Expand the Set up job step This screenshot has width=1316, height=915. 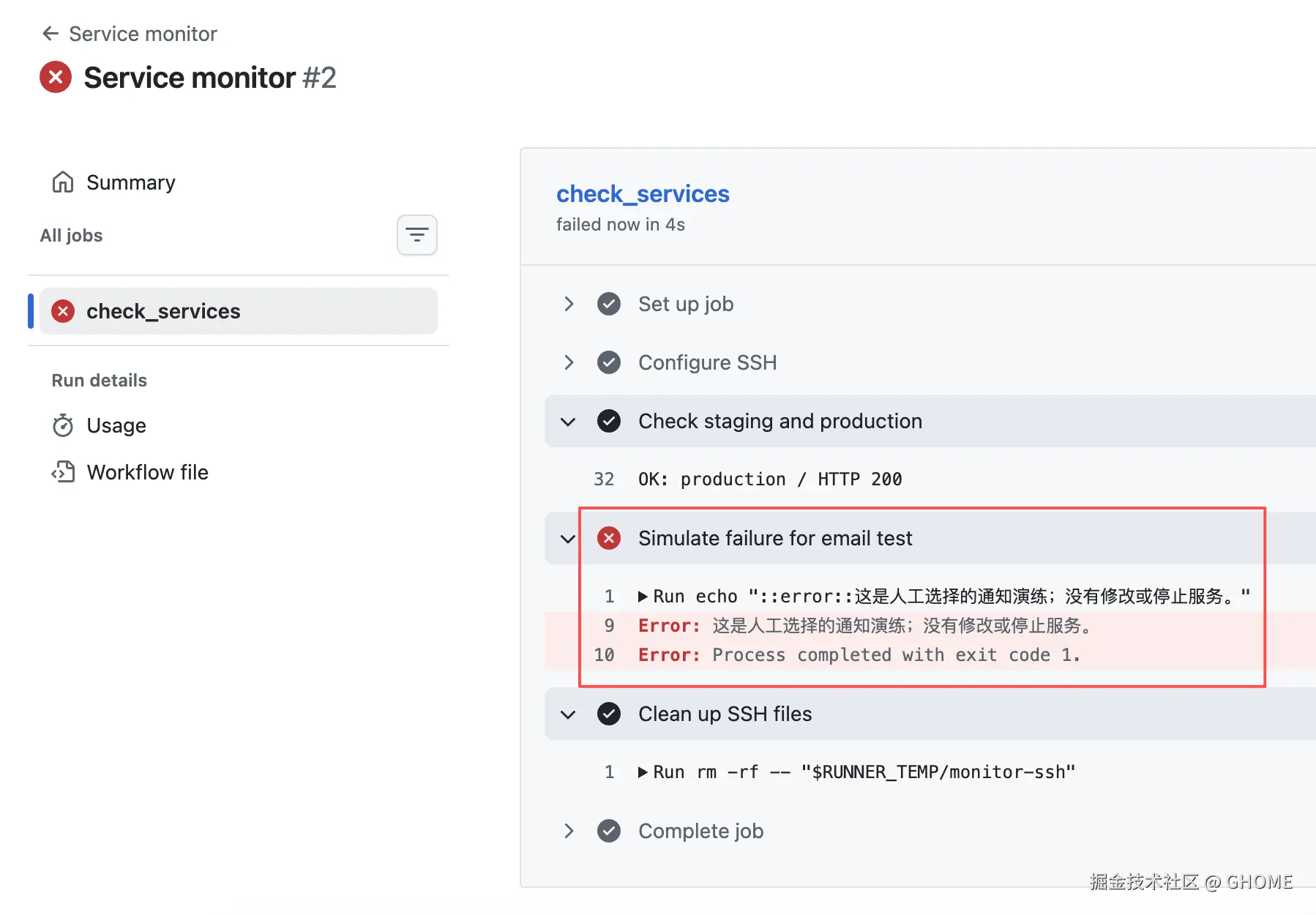569,304
